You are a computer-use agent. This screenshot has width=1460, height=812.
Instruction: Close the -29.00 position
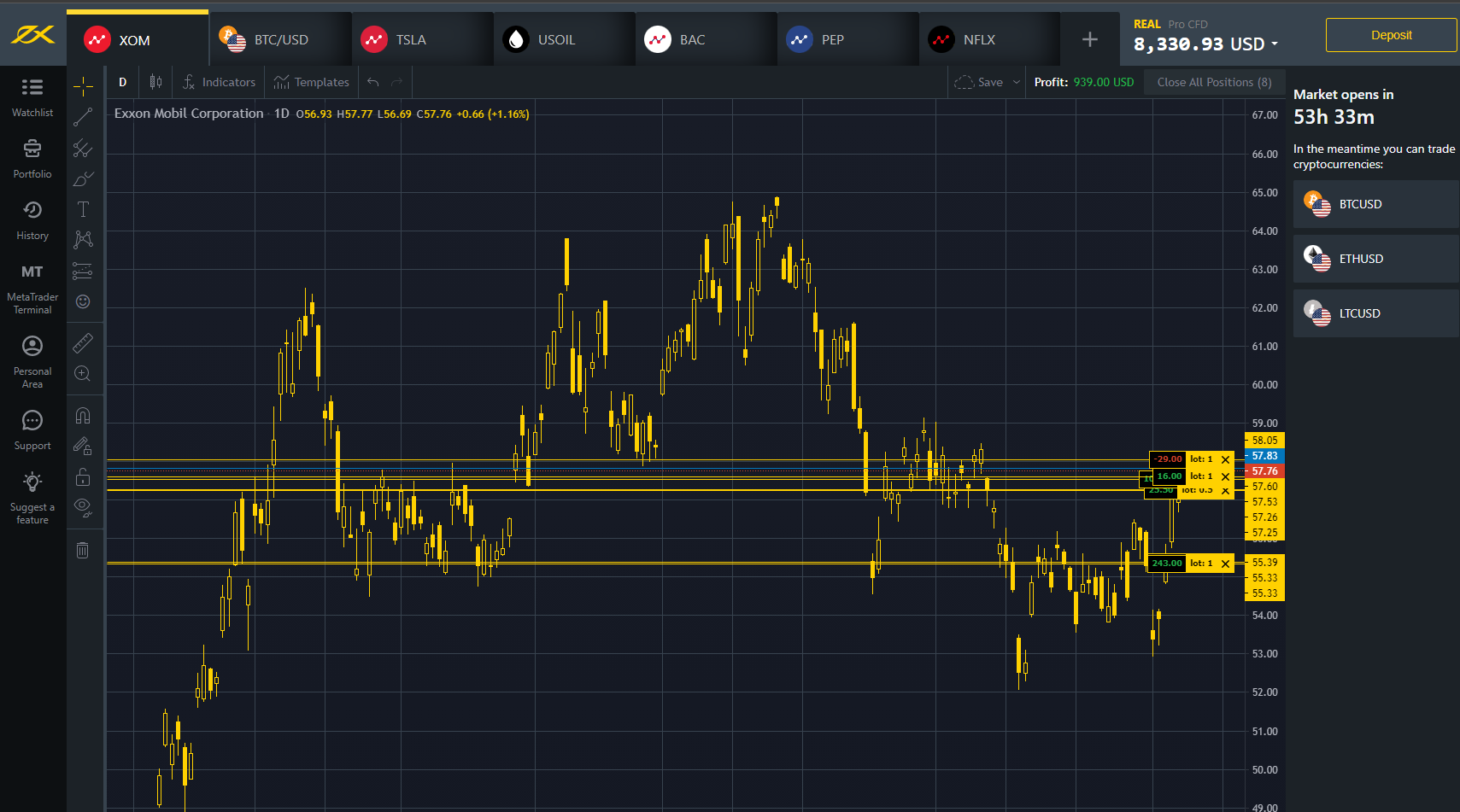tap(1225, 459)
